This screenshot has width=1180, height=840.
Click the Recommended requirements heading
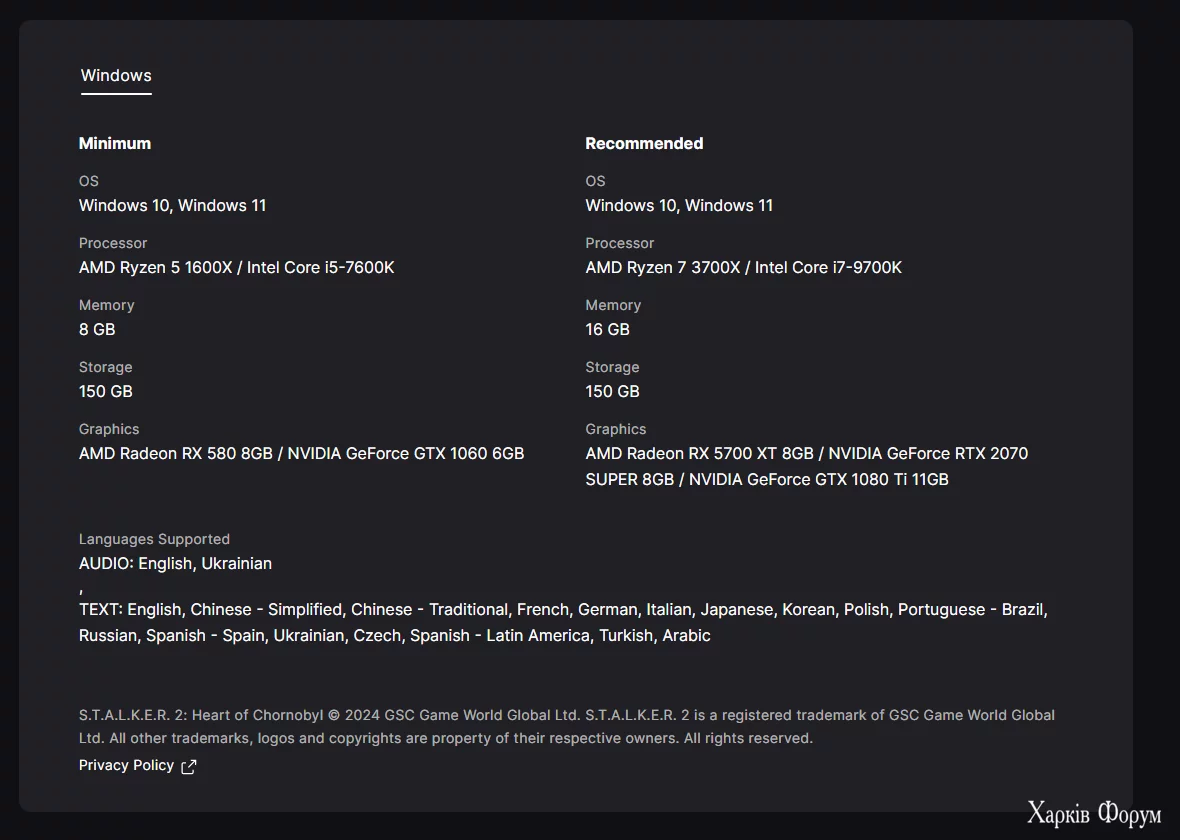[x=644, y=144]
